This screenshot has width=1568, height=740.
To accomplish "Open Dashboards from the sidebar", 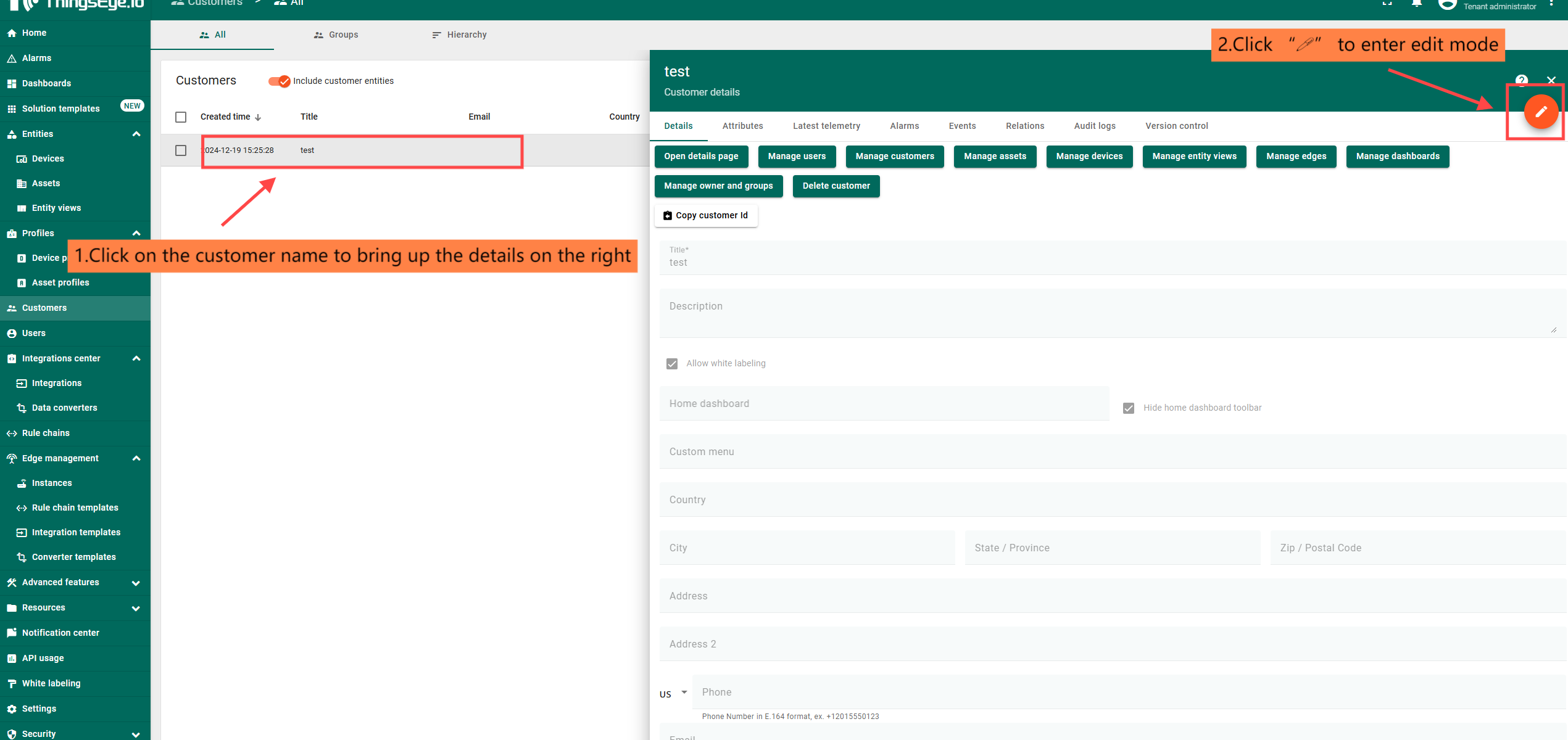I will tap(46, 83).
